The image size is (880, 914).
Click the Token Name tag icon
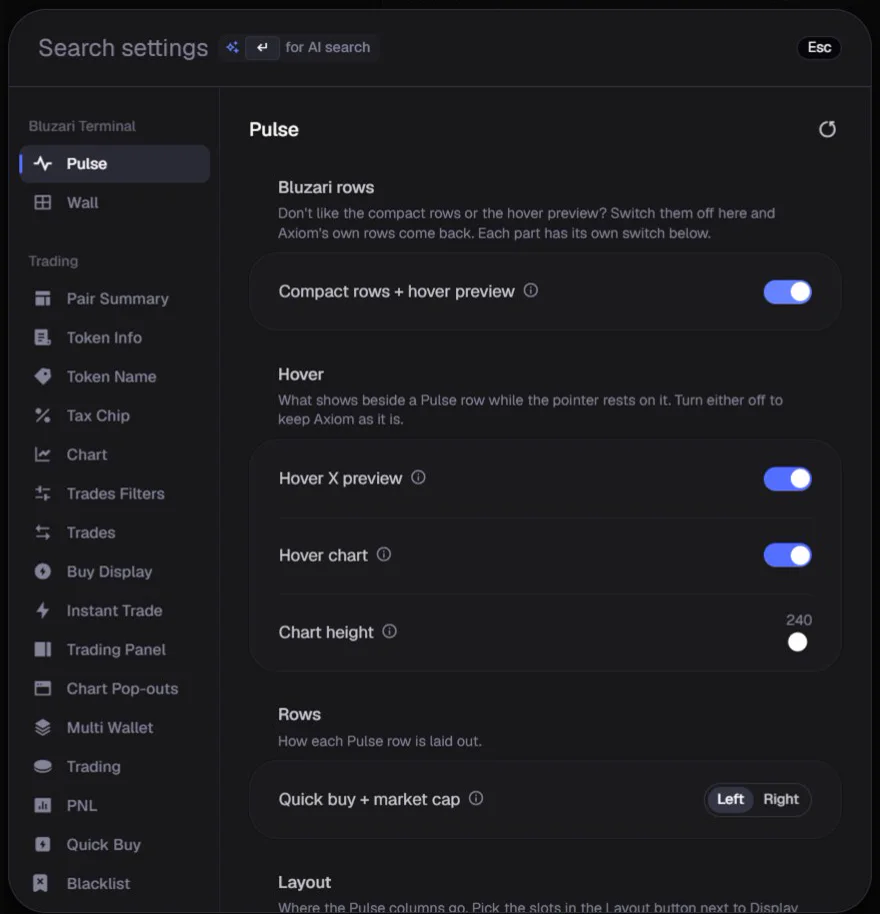(x=43, y=377)
